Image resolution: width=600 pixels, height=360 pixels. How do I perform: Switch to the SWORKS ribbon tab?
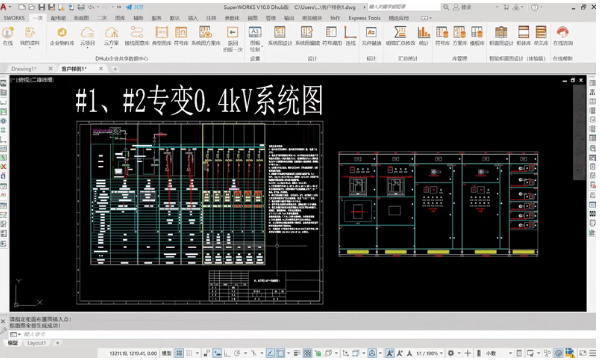[x=14, y=18]
